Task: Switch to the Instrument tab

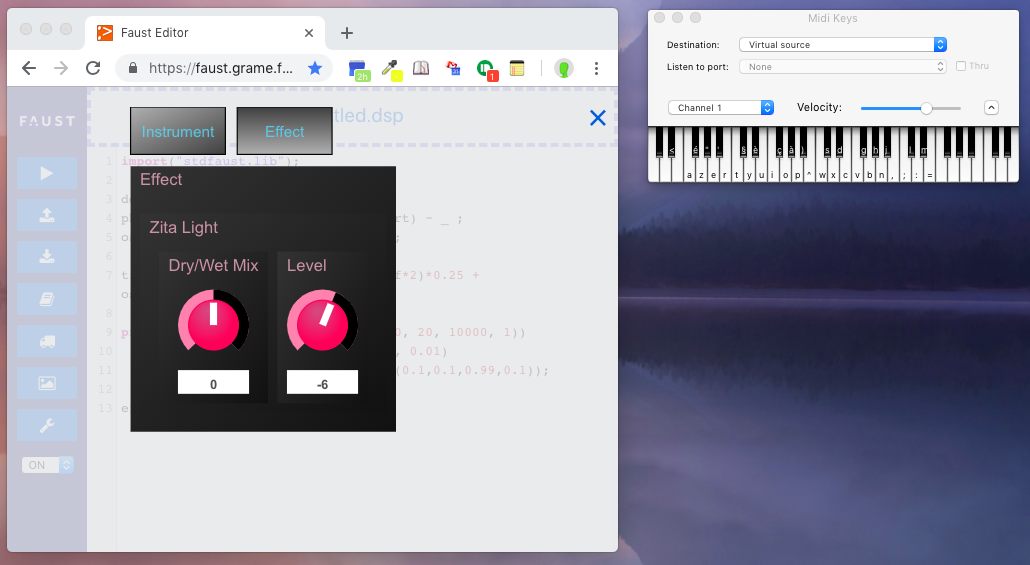Action: 178,131
